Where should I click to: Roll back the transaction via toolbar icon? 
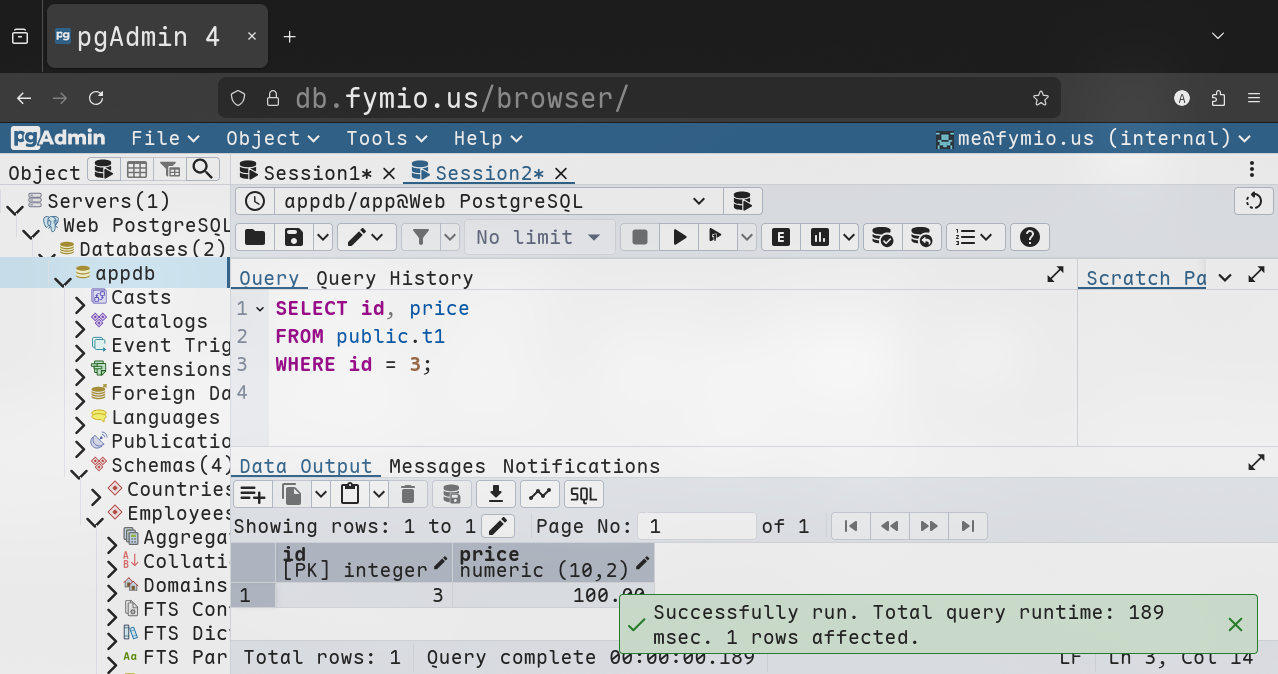click(x=922, y=237)
